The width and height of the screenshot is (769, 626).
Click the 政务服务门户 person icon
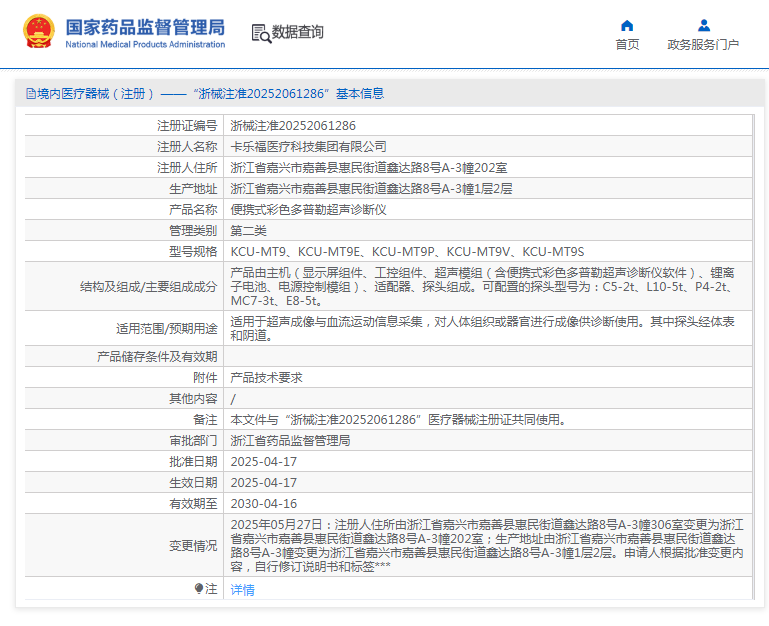(x=703, y=25)
